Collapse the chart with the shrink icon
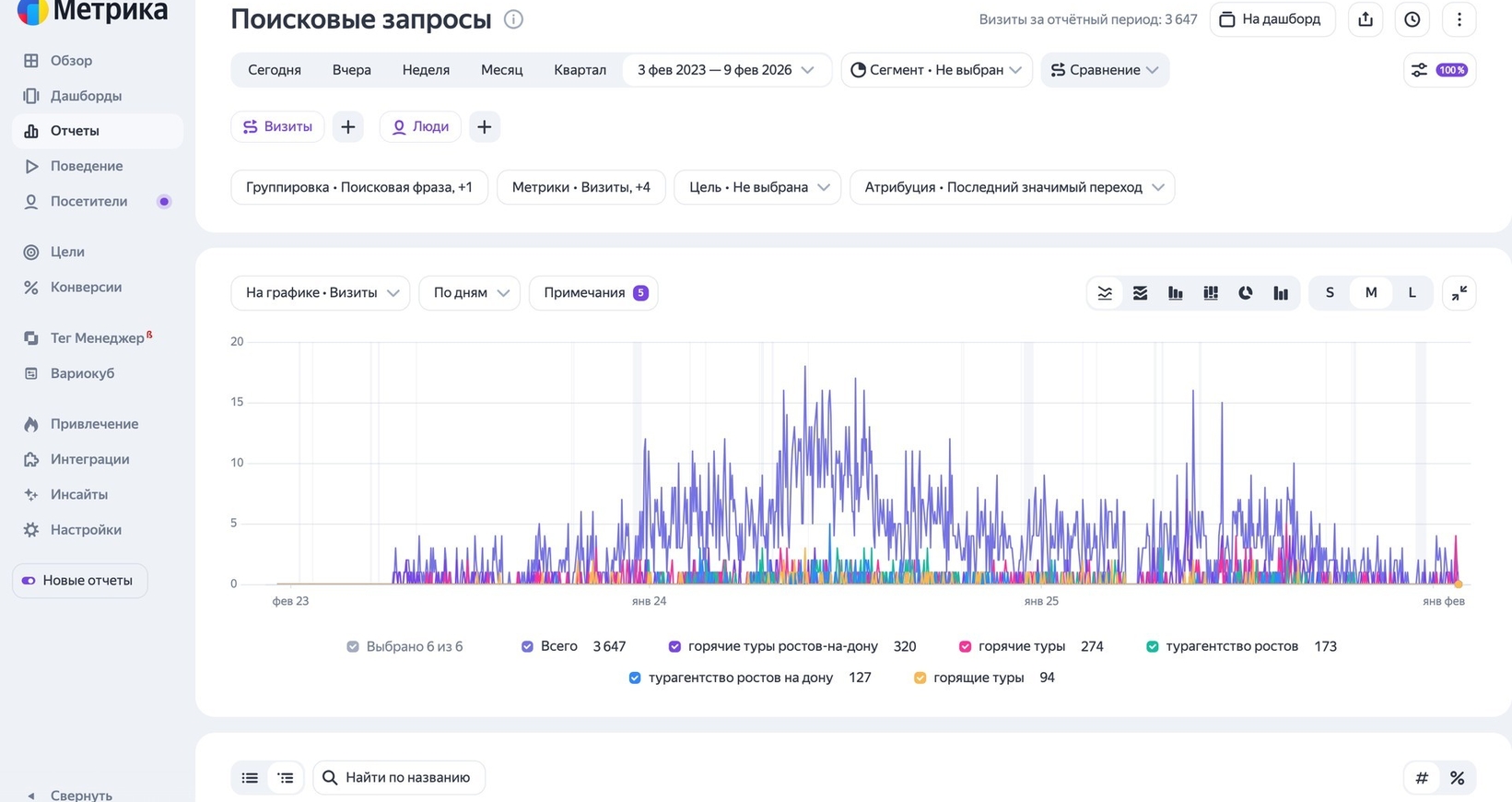Image resolution: width=1512 pixels, height=802 pixels. pos(1459,293)
